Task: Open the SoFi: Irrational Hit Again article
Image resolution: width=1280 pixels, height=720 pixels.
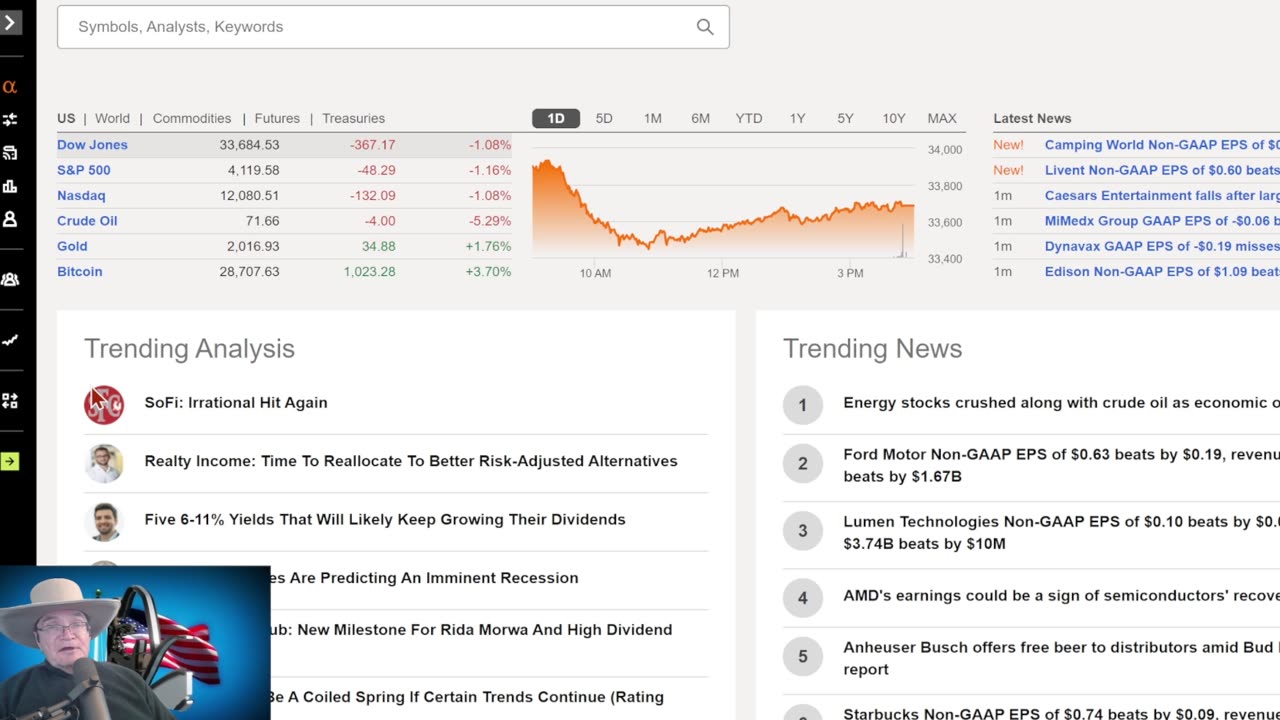Action: 236,403
